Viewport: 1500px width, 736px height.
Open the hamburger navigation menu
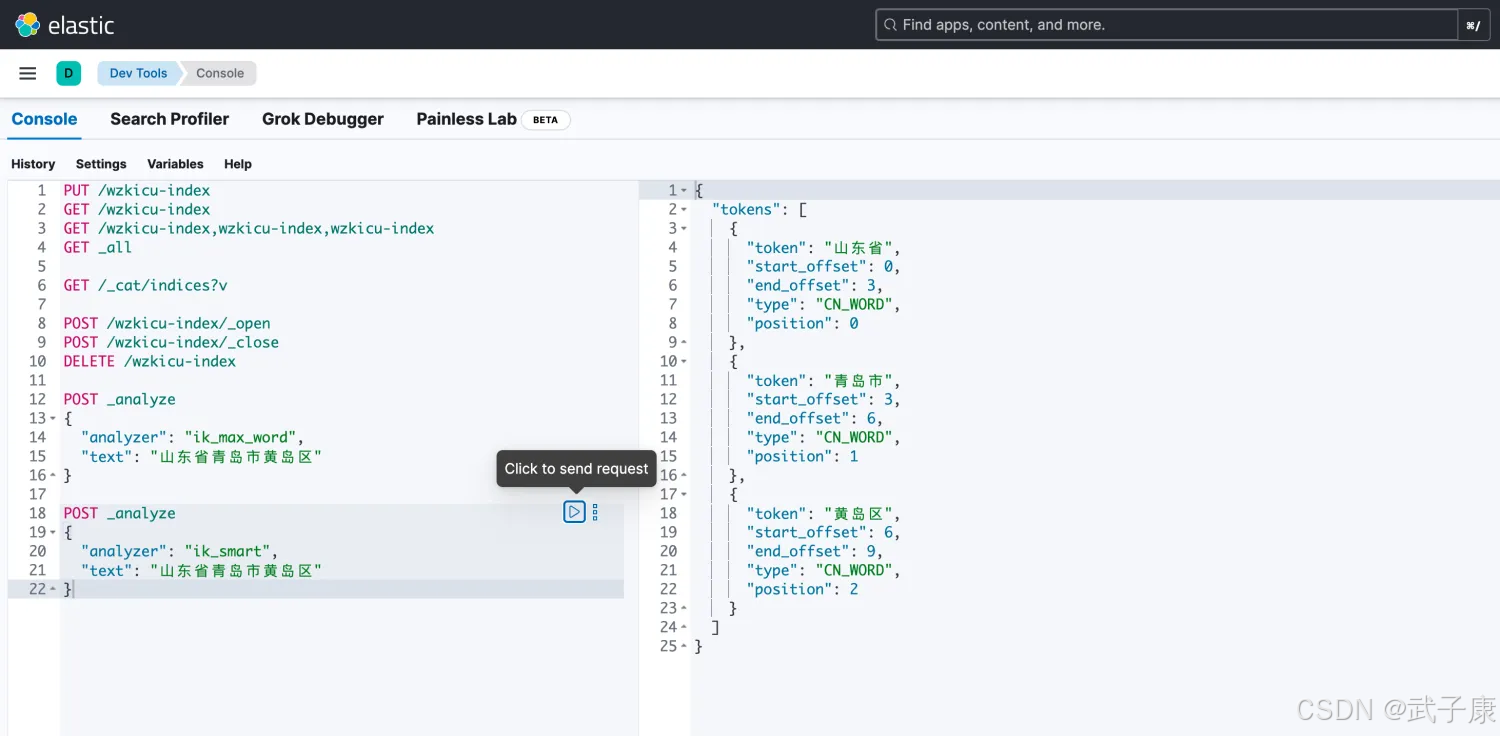point(28,73)
